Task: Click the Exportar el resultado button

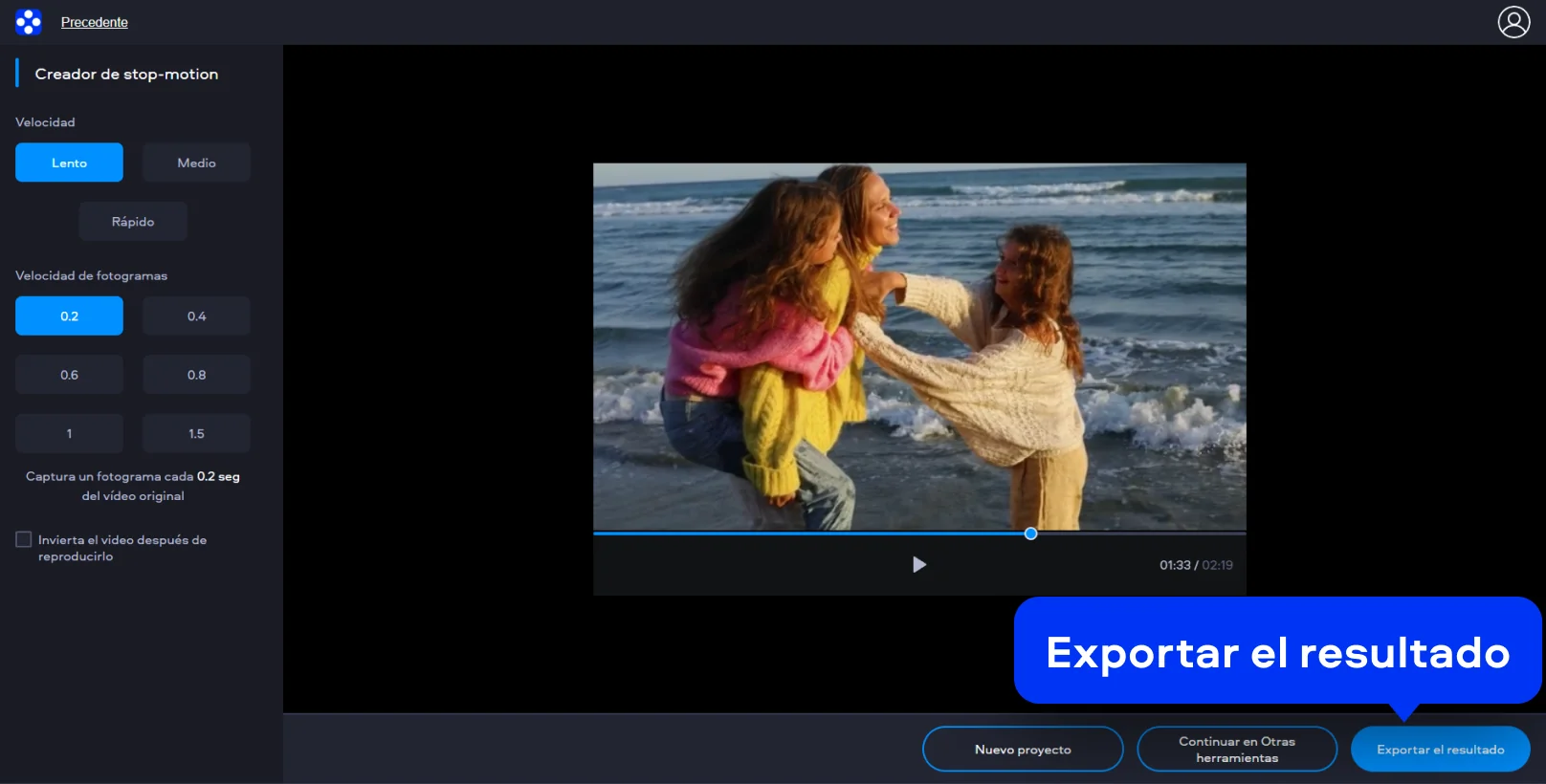Action: [x=1440, y=750]
